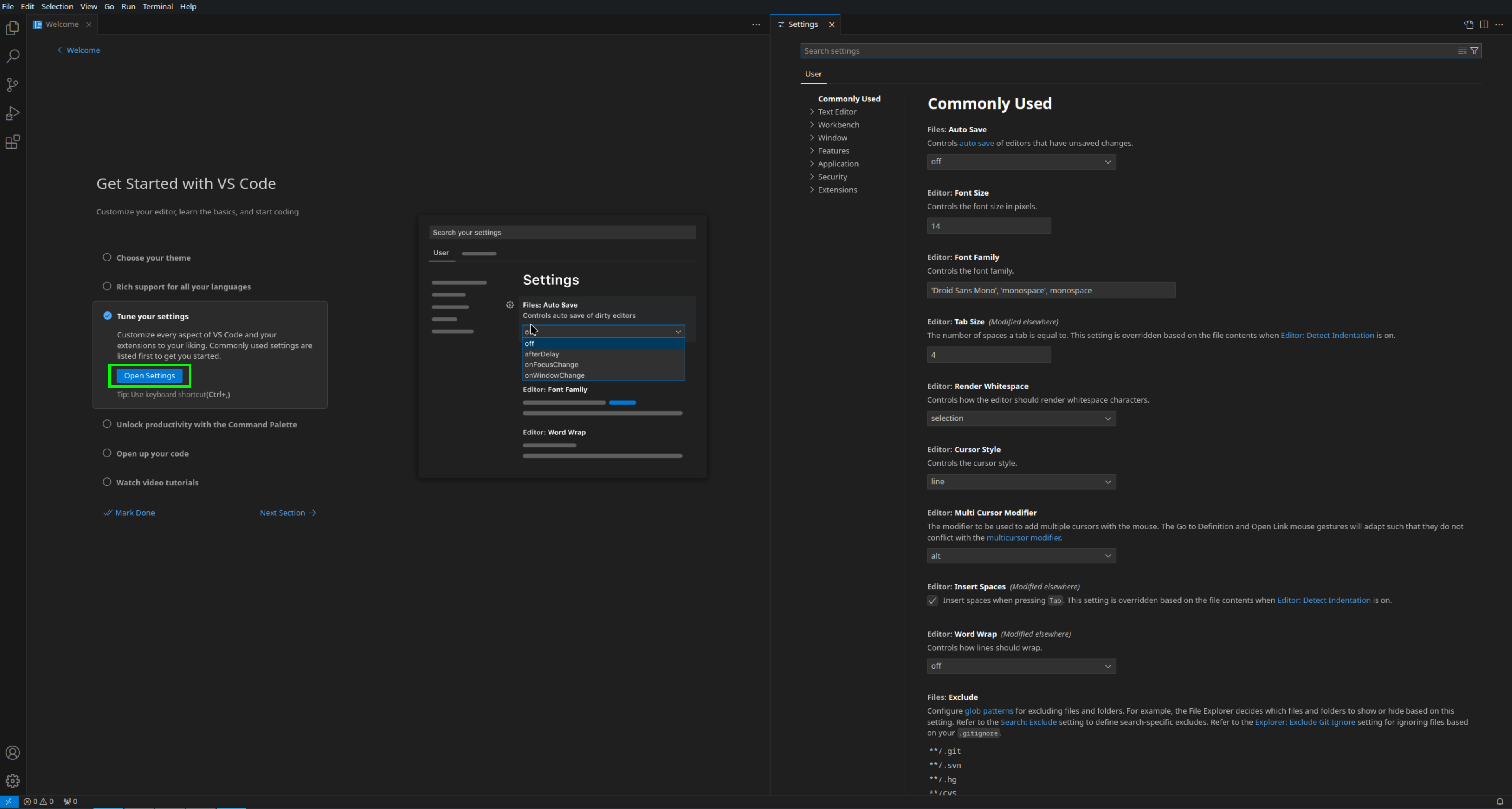1512x809 pixels.
Task: Open the Explorer view in activity bar
Action: 12,28
